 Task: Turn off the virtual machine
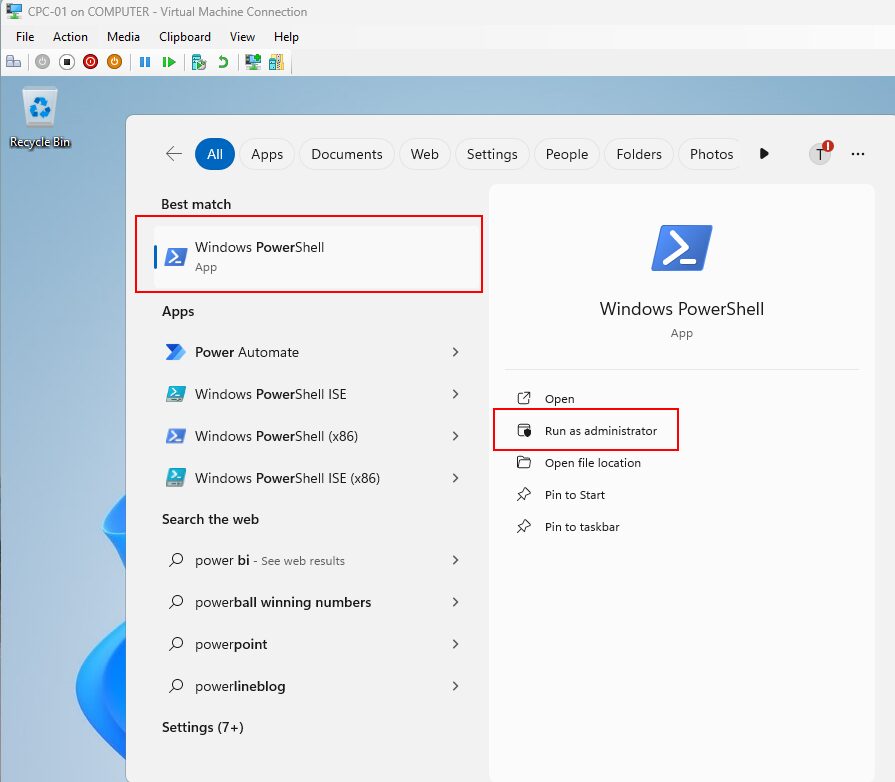(x=65, y=61)
